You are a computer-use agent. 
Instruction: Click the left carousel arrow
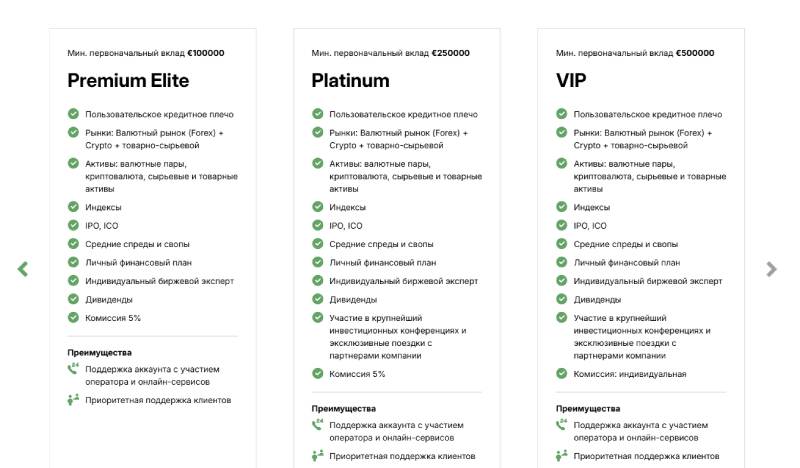point(22,269)
